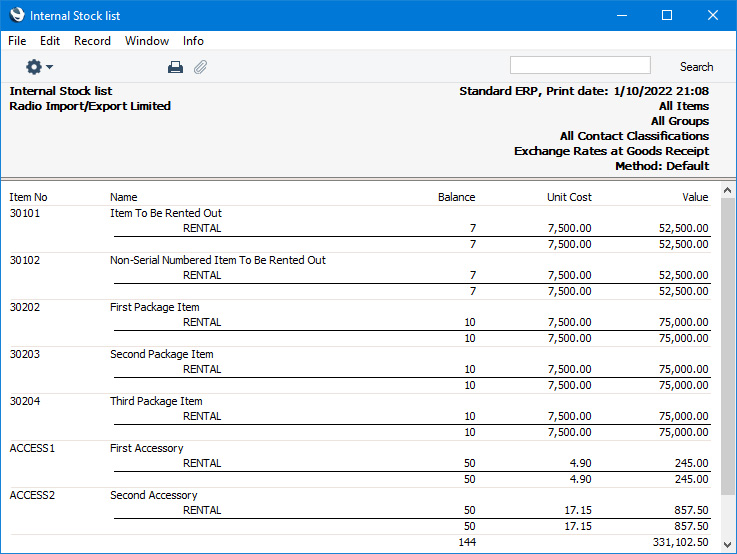Click 'Non-Serial Numbered Item To Be Rented Out'

218,260
